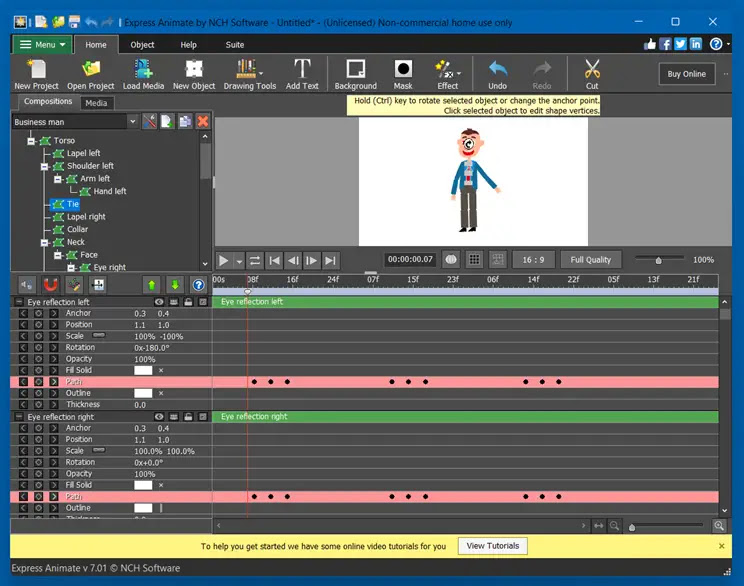Collapse Eye reflection left properties

pyautogui.click(x=19, y=302)
